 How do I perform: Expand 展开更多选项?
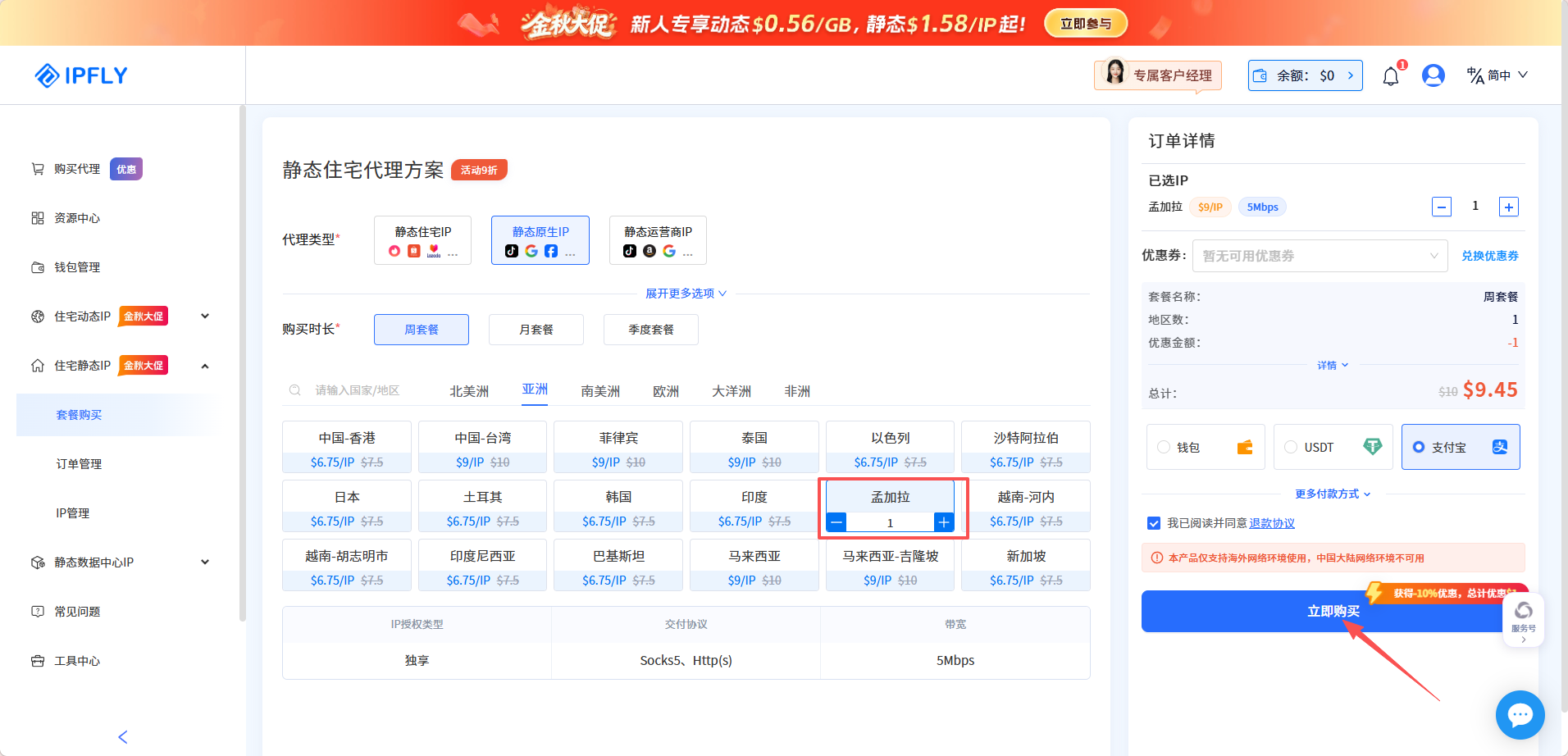[x=686, y=294]
